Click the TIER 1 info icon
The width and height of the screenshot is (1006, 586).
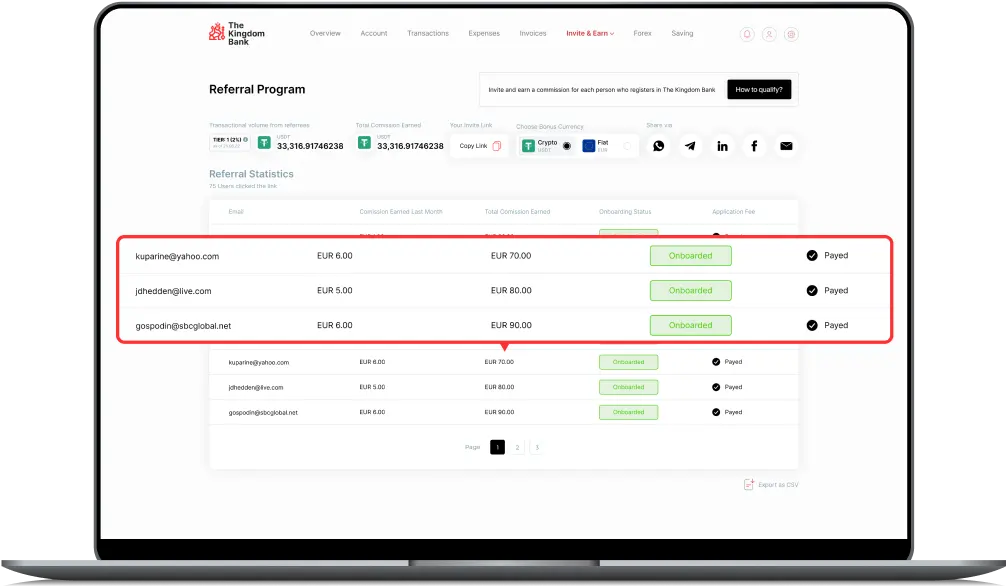(245, 139)
